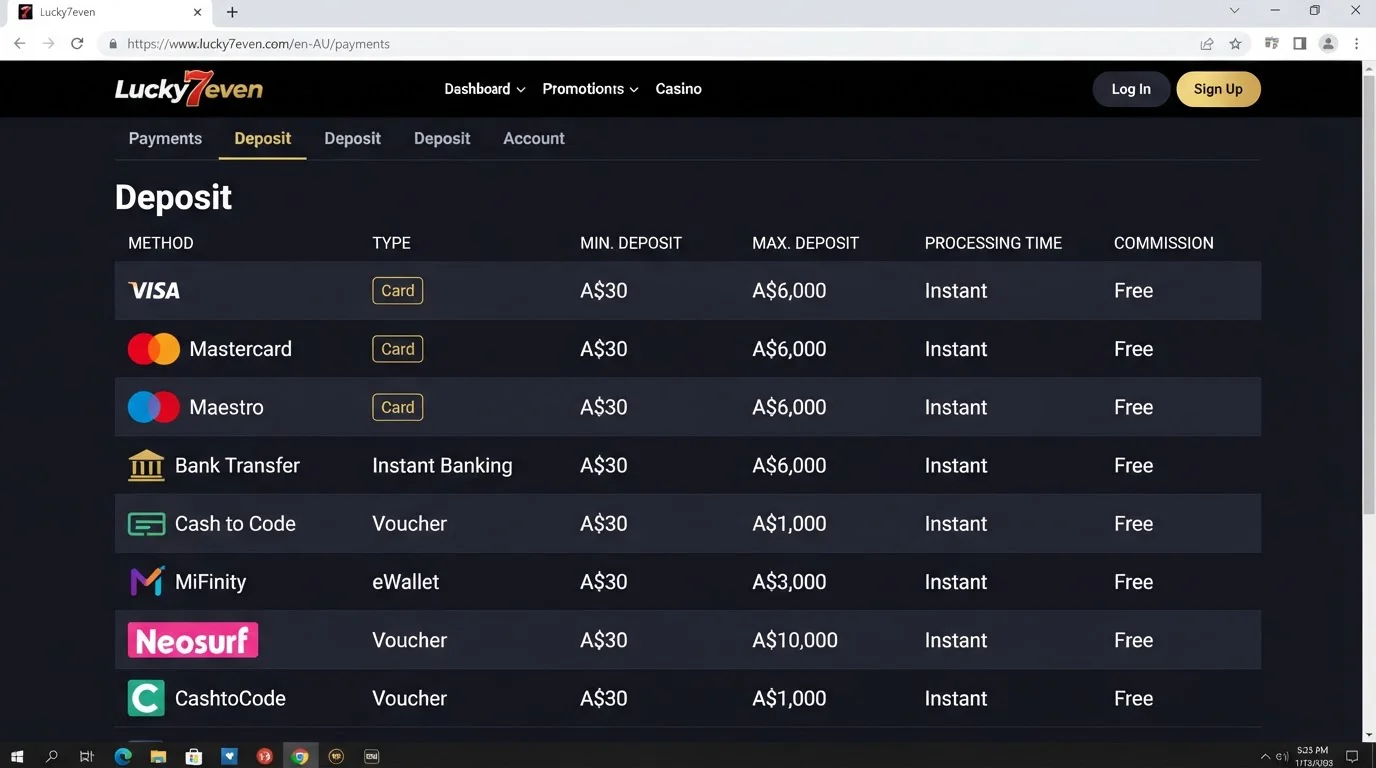Image resolution: width=1376 pixels, height=768 pixels.
Task: Select the highlighted gold Deposit tab
Action: pyautogui.click(x=263, y=139)
